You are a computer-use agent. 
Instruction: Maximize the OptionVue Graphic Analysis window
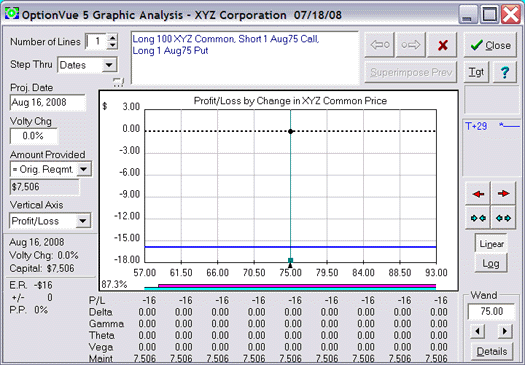[x=490, y=14]
